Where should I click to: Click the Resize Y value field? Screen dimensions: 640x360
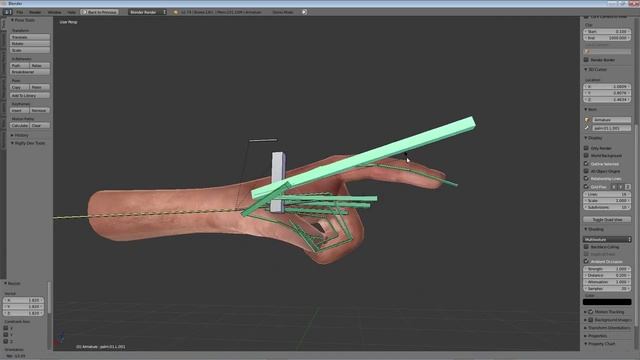point(23,307)
